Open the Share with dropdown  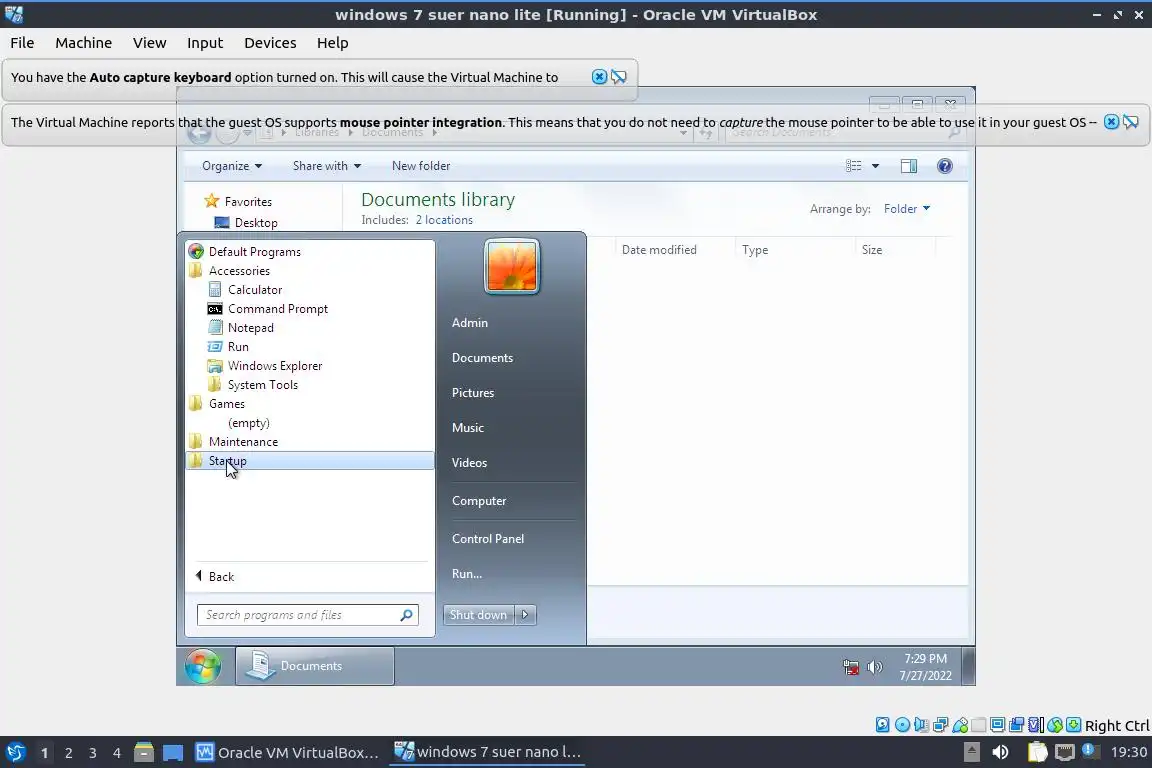[x=327, y=166]
